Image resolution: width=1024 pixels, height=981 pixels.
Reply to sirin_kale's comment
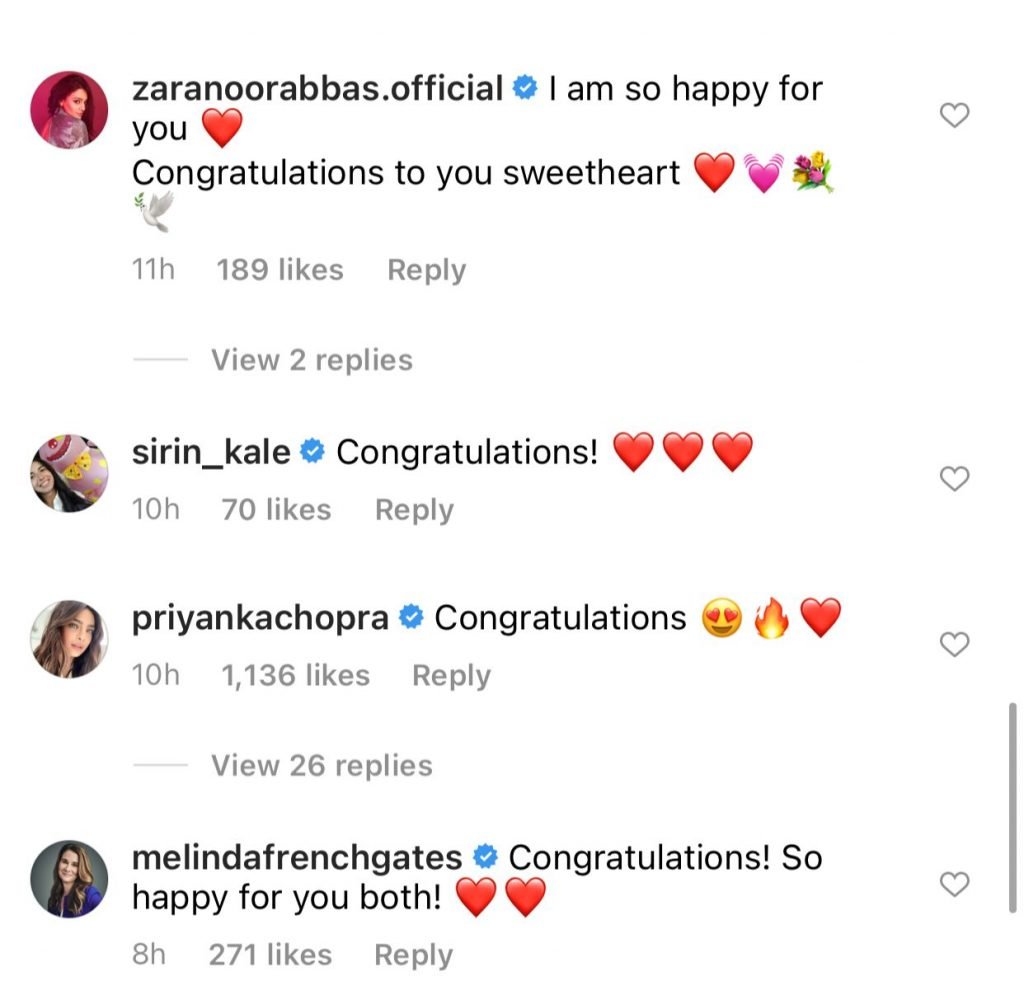coord(414,510)
